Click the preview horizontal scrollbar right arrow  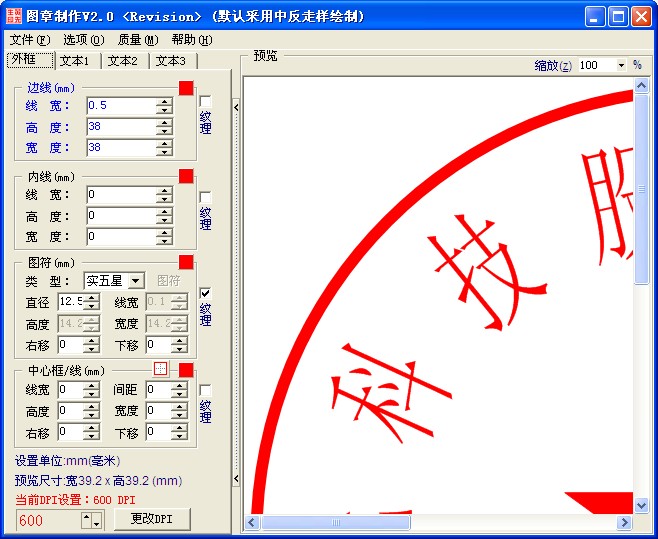(625, 522)
